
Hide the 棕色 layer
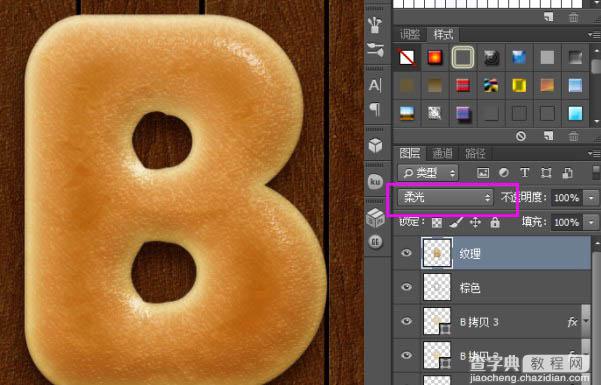click(x=406, y=287)
